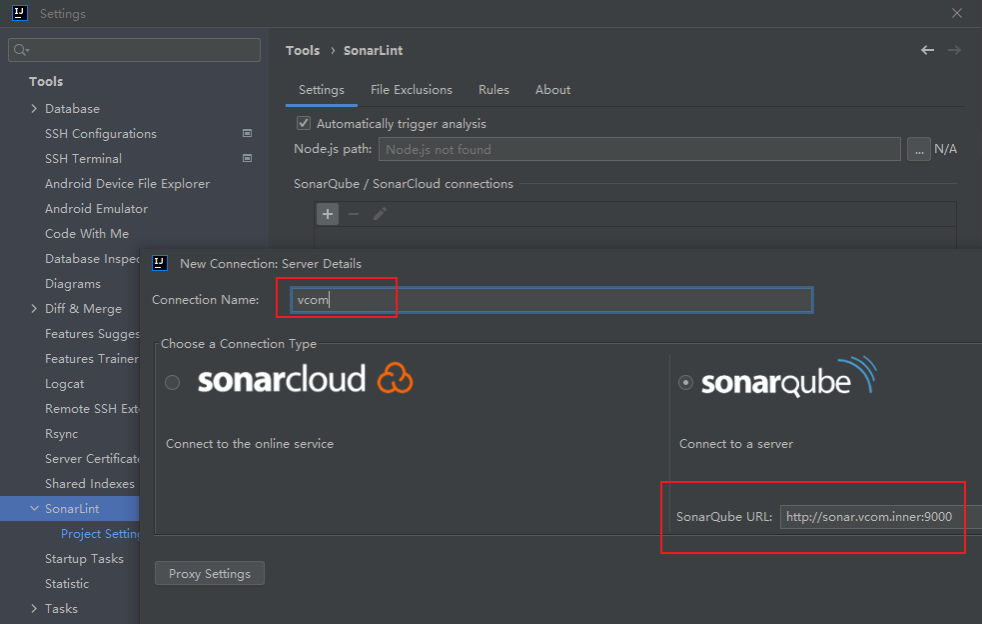Click the project-level icon beside SSH Configurations
982x624 pixels.
[247, 133]
